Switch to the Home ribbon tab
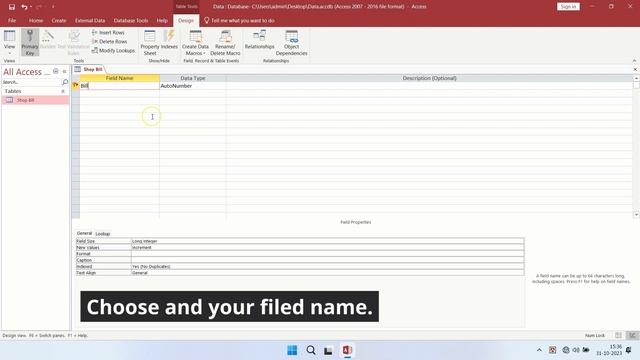Screen dimensions: 640x360 36,20
